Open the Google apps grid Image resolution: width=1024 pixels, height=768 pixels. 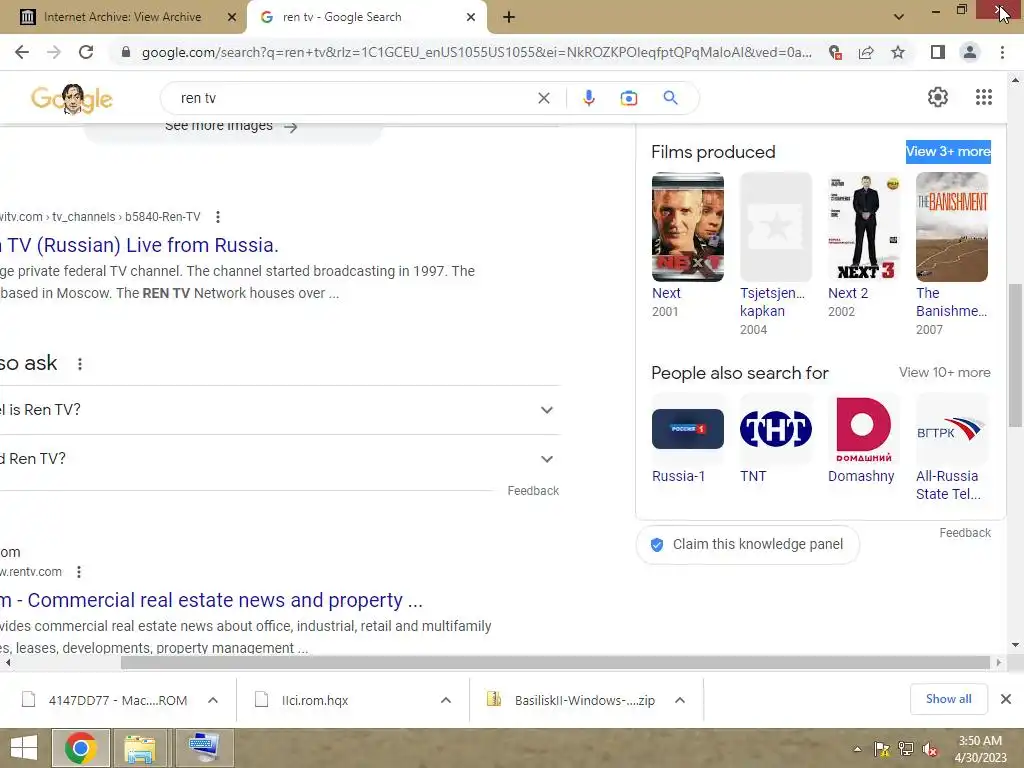(984, 97)
